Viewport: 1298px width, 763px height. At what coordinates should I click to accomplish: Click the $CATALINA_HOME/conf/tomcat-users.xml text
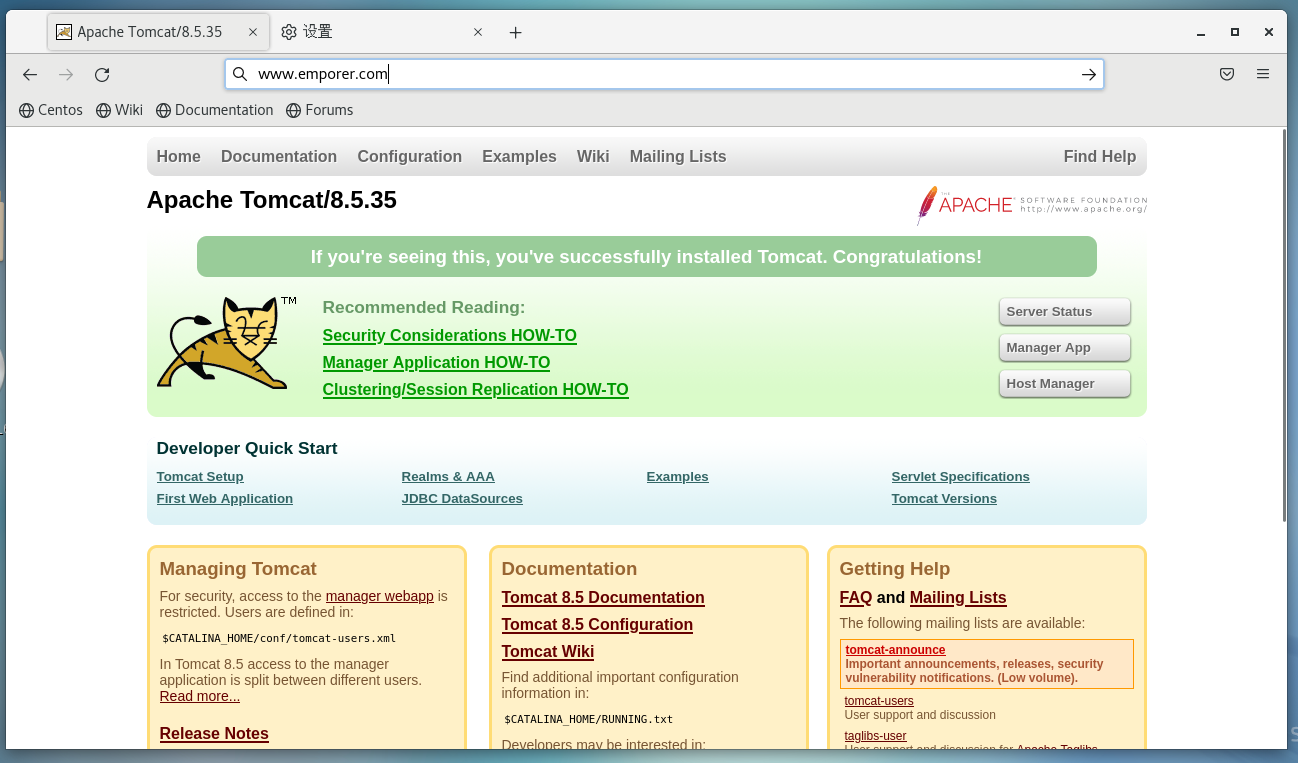tap(279, 638)
